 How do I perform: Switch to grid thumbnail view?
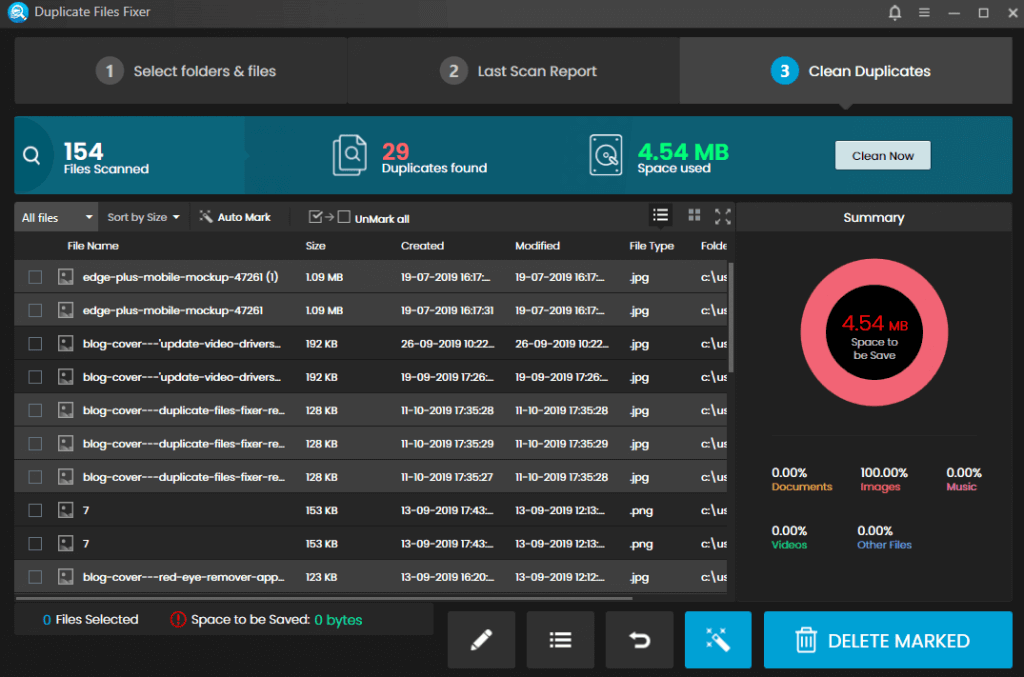pos(694,215)
